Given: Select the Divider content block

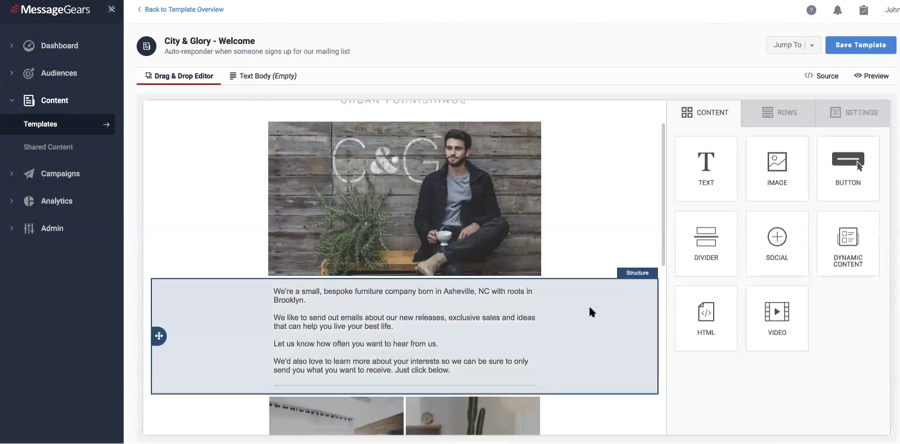Looking at the screenshot, I should (706, 244).
